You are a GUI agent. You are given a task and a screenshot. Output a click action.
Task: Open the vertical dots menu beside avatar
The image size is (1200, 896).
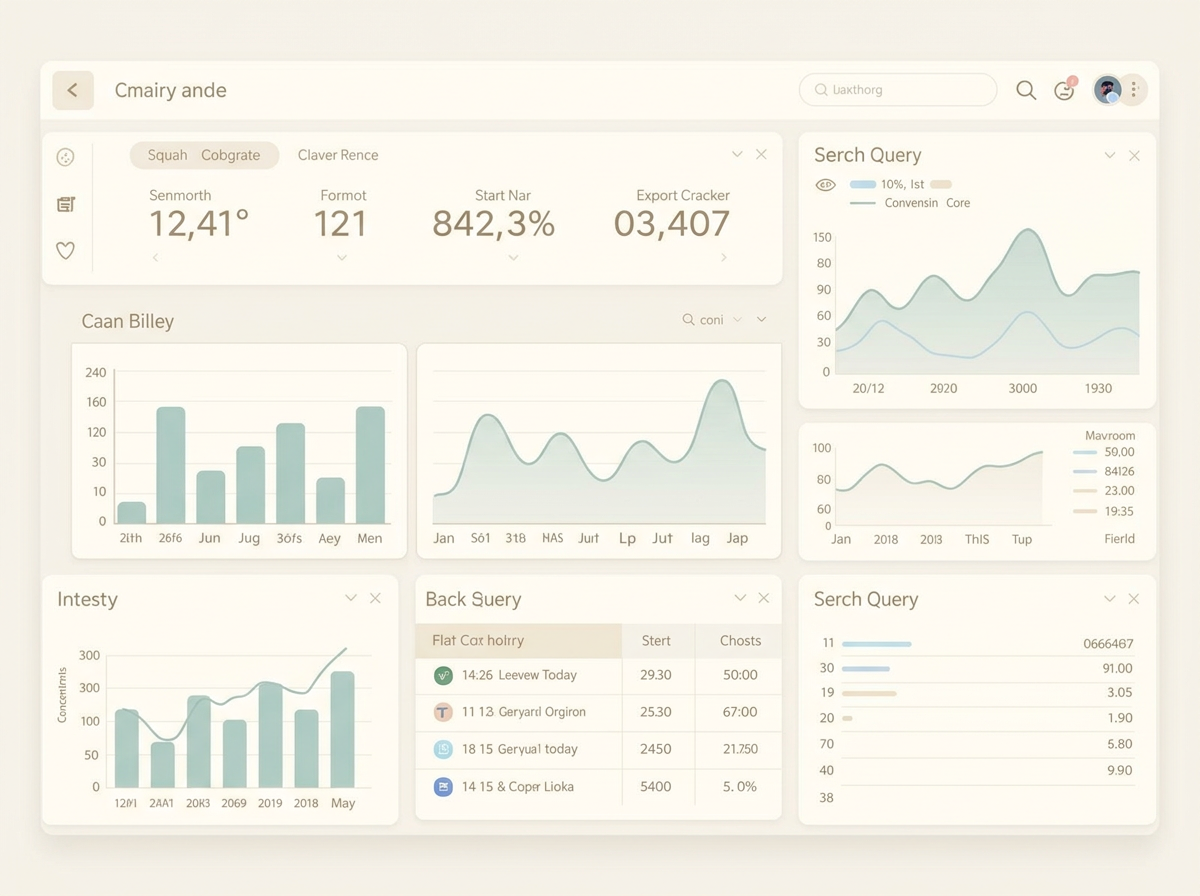point(1134,90)
